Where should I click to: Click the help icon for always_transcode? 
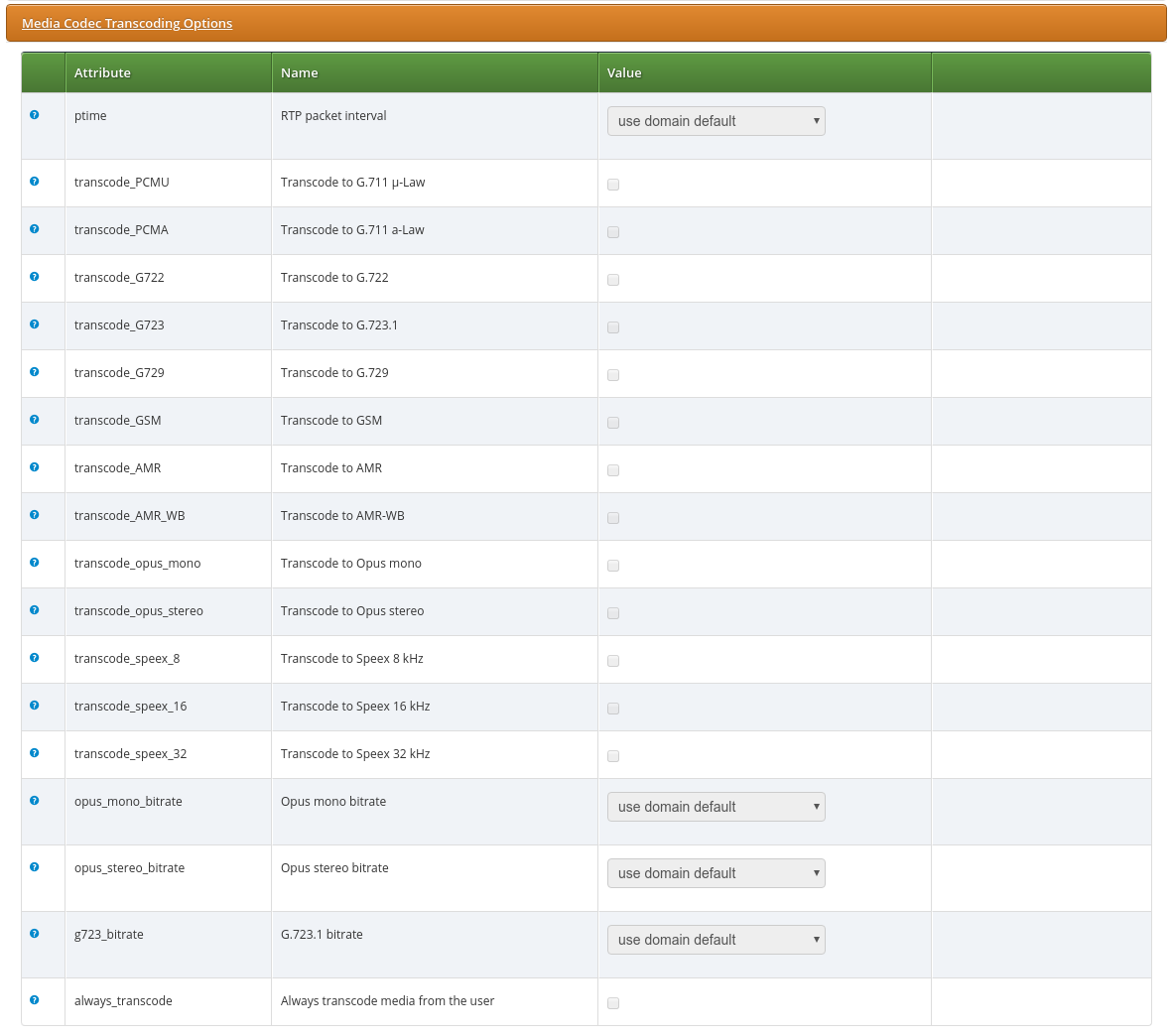coord(34,1000)
